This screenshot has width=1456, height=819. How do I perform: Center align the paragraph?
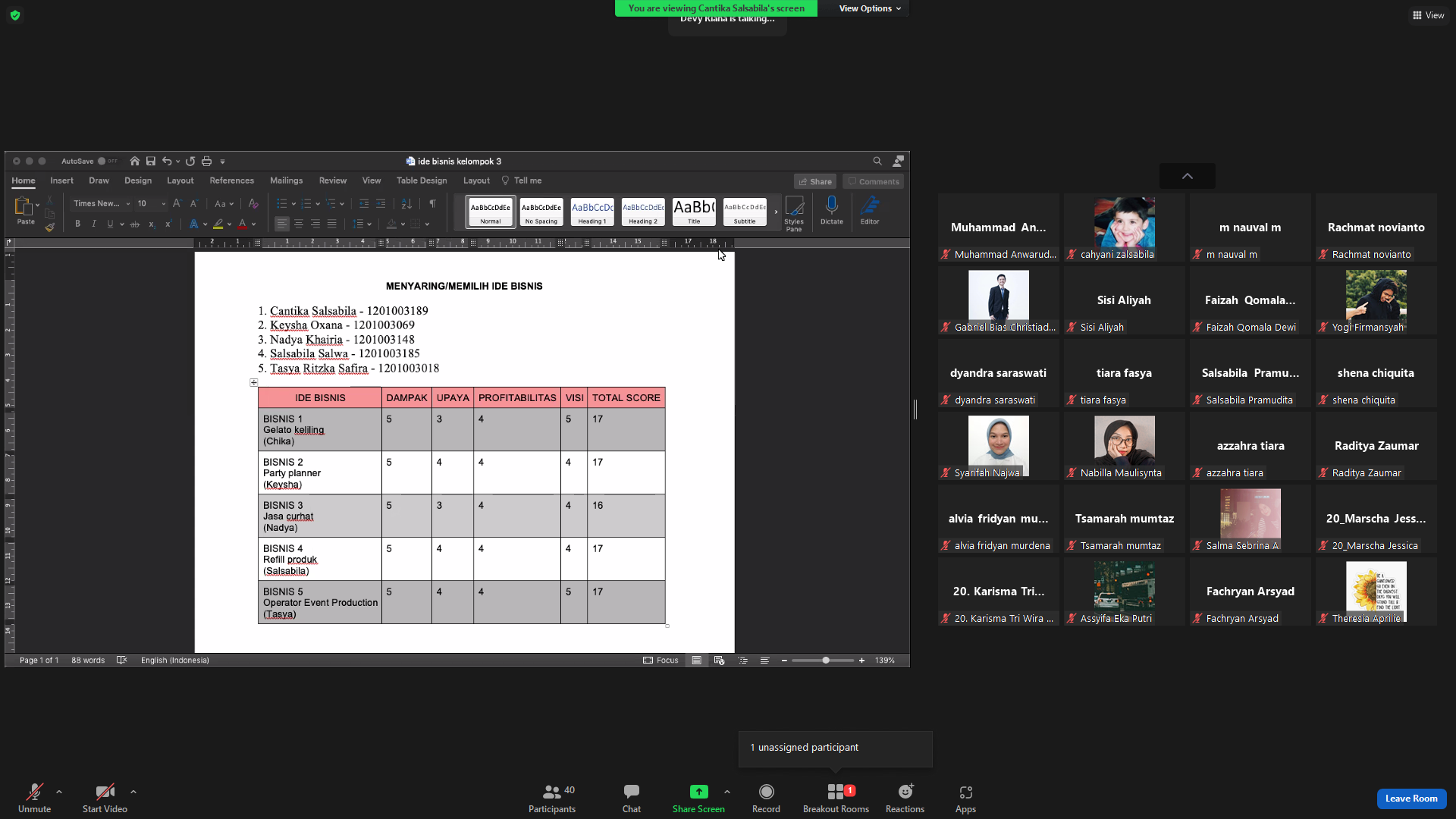[299, 224]
